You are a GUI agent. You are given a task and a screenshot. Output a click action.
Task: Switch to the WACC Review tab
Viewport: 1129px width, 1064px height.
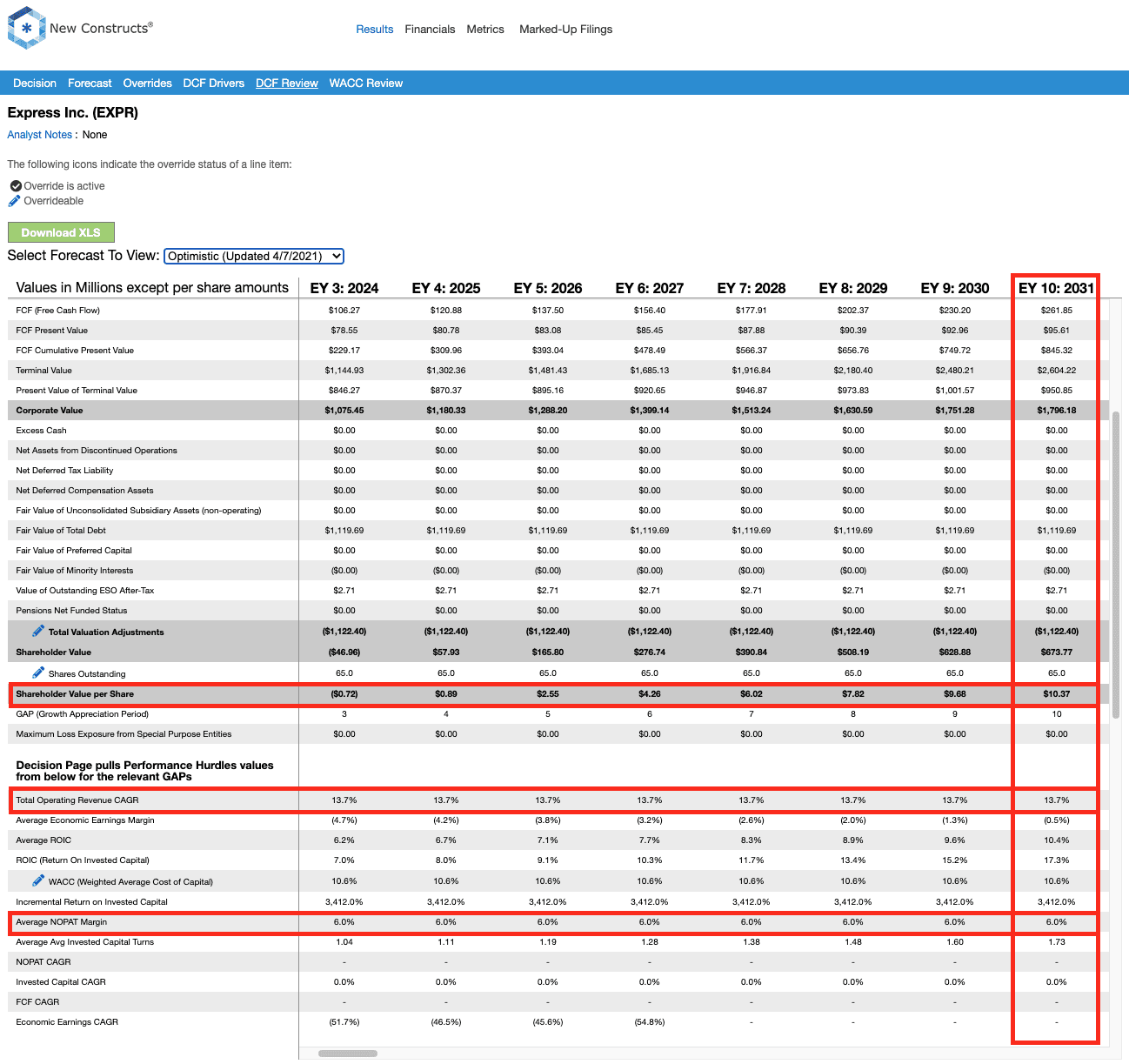click(366, 84)
